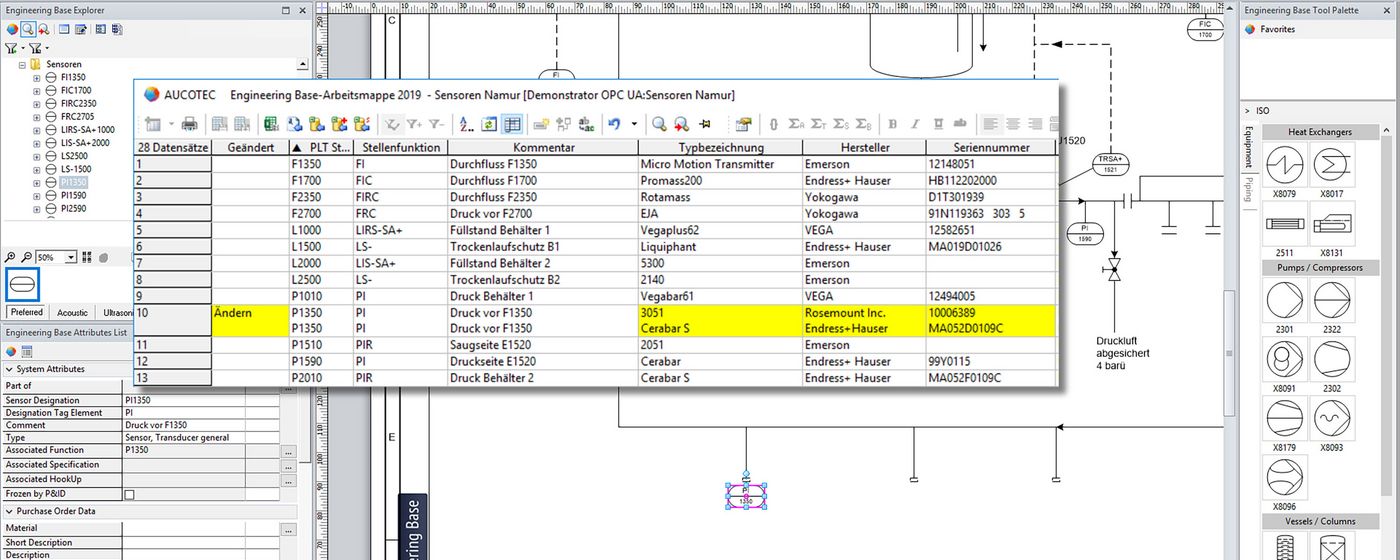Select heat exchanger symbol X8131
This screenshot has height=560, width=1400.
click(1331, 222)
